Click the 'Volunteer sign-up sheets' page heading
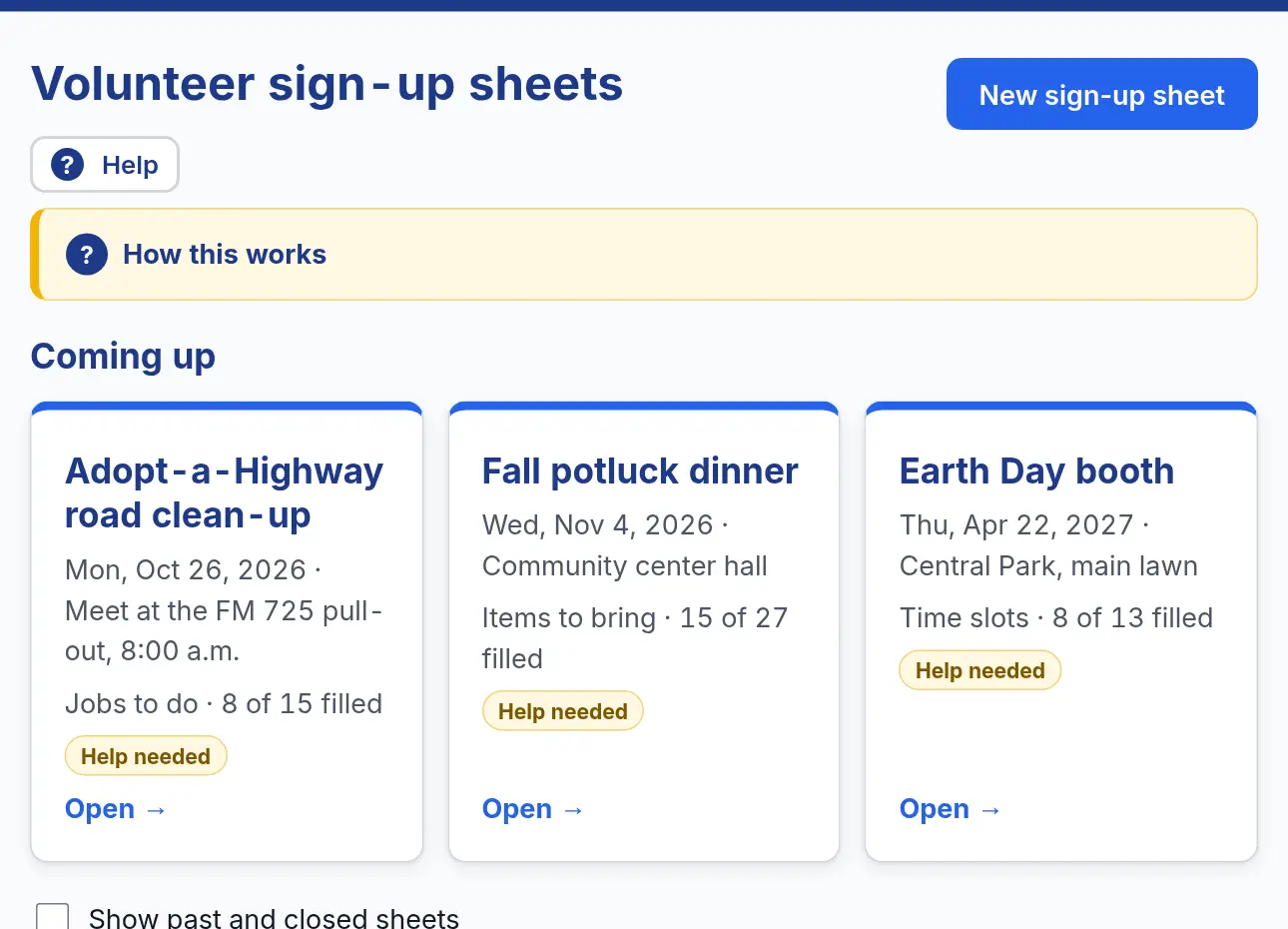Image resolution: width=1288 pixels, height=929 pixels. (x=327, y=84)
